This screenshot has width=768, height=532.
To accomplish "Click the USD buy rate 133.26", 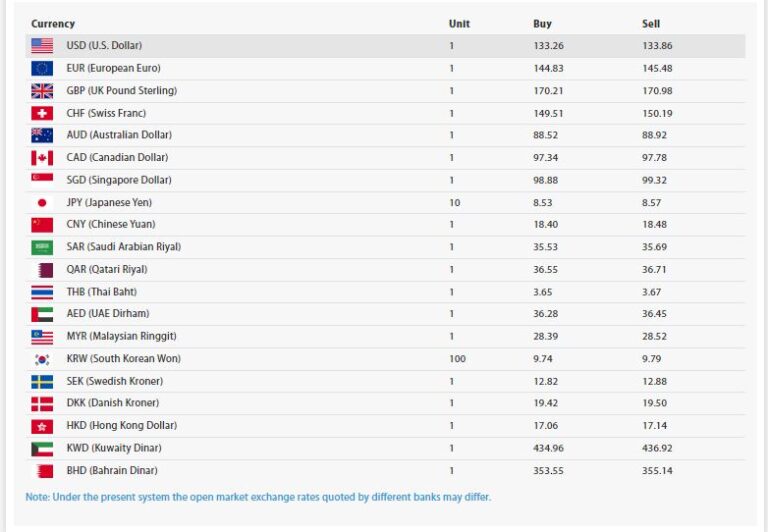I will coord(549,46).
